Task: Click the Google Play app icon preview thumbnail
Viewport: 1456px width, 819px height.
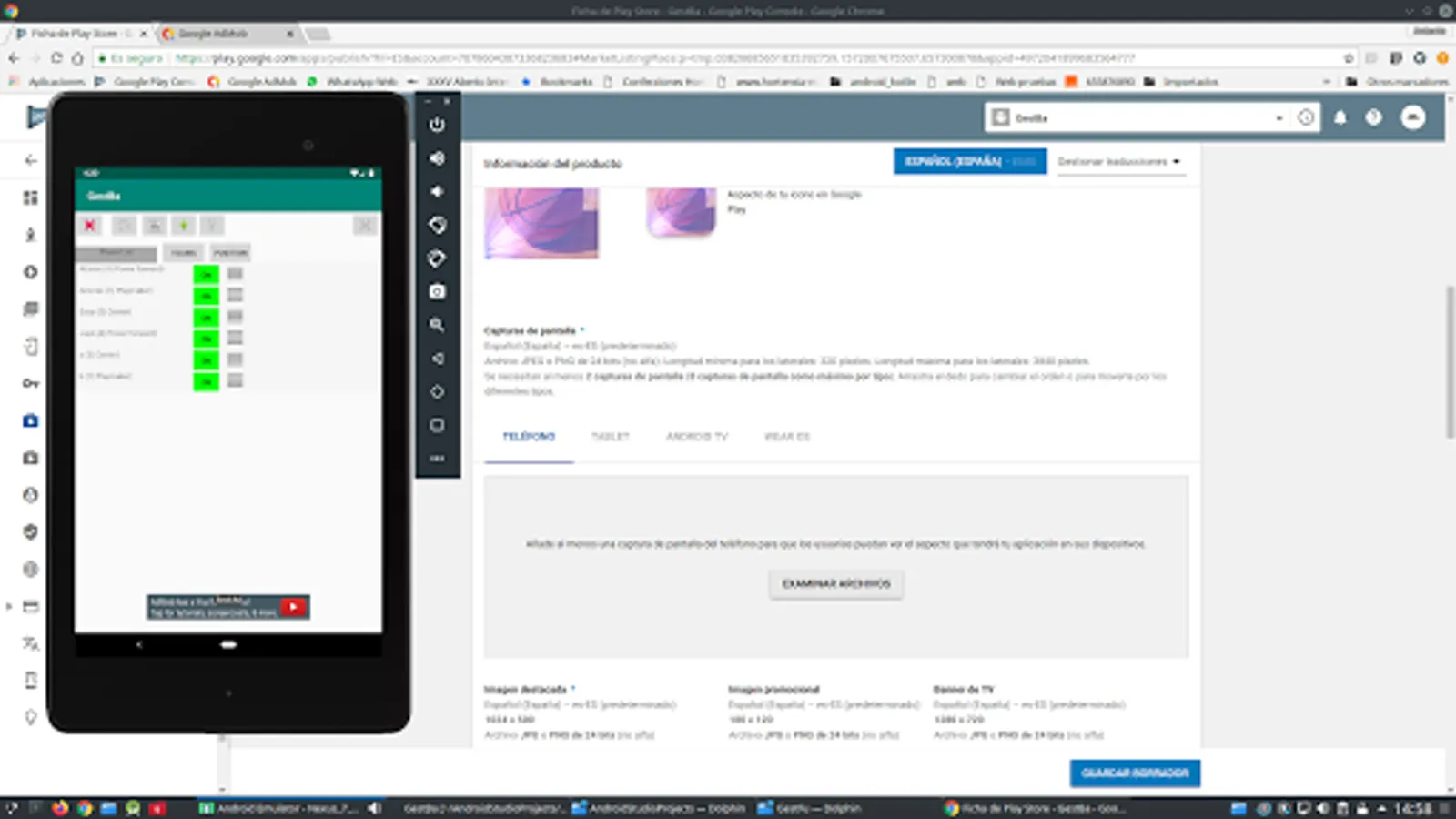Action: (681, 212)
